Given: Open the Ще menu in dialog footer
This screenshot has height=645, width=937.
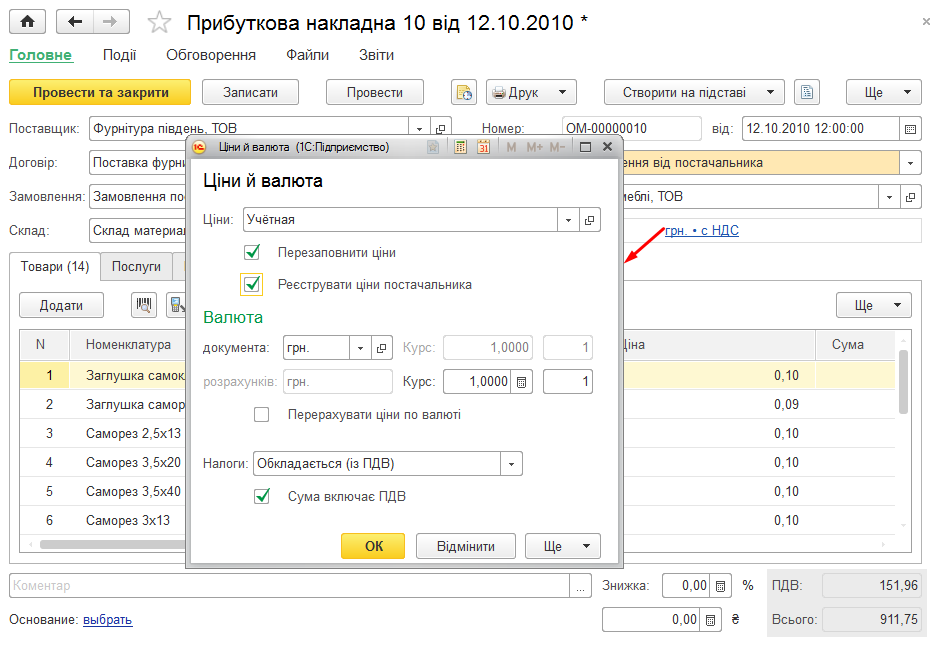Looking at the screenshot, I should [x=562, y=546].
